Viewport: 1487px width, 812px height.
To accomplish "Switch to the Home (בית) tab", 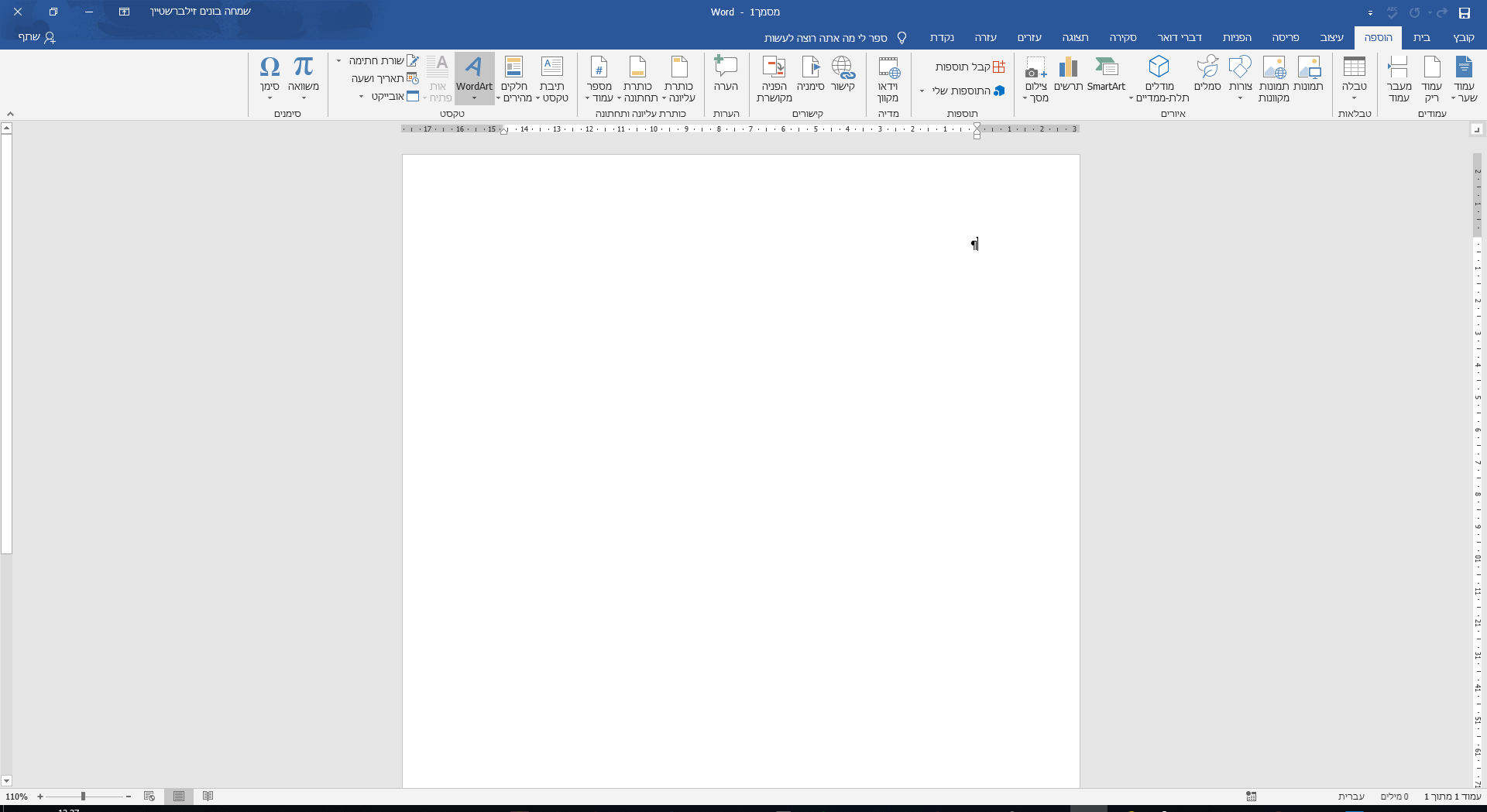I will pos(1421,37).
